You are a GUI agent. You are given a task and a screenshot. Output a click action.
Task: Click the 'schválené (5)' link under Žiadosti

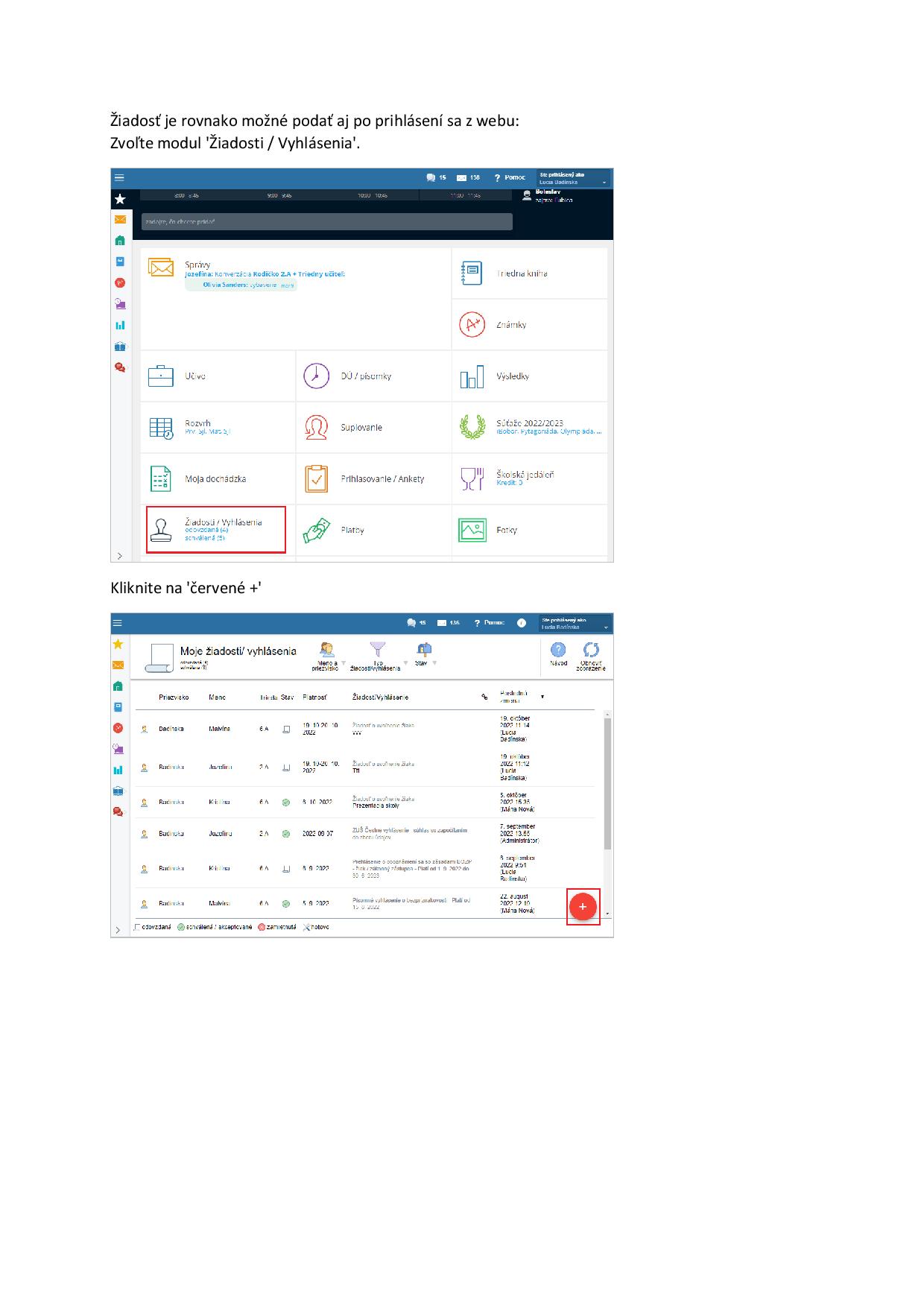pos(205,538)
